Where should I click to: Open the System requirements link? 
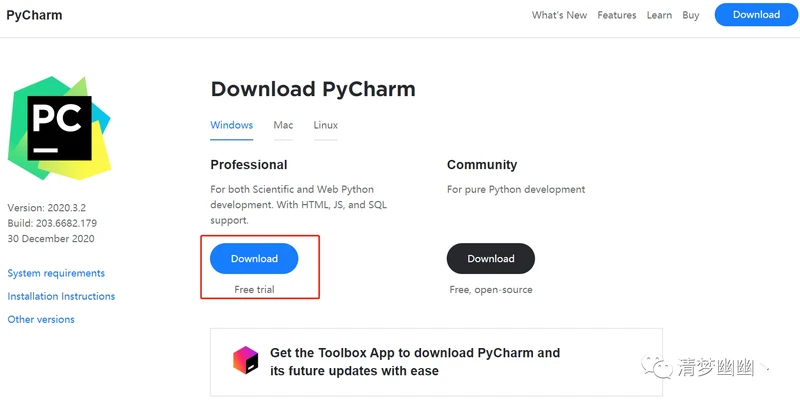[56, 273]
